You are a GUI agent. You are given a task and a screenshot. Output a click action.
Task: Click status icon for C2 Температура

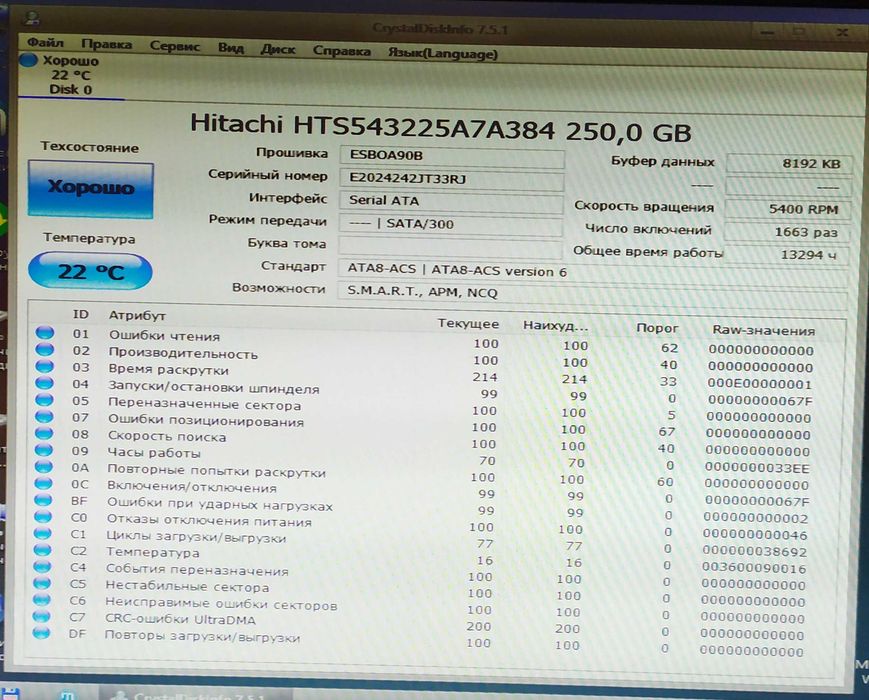pyautogui.click(x=42, y=549)
